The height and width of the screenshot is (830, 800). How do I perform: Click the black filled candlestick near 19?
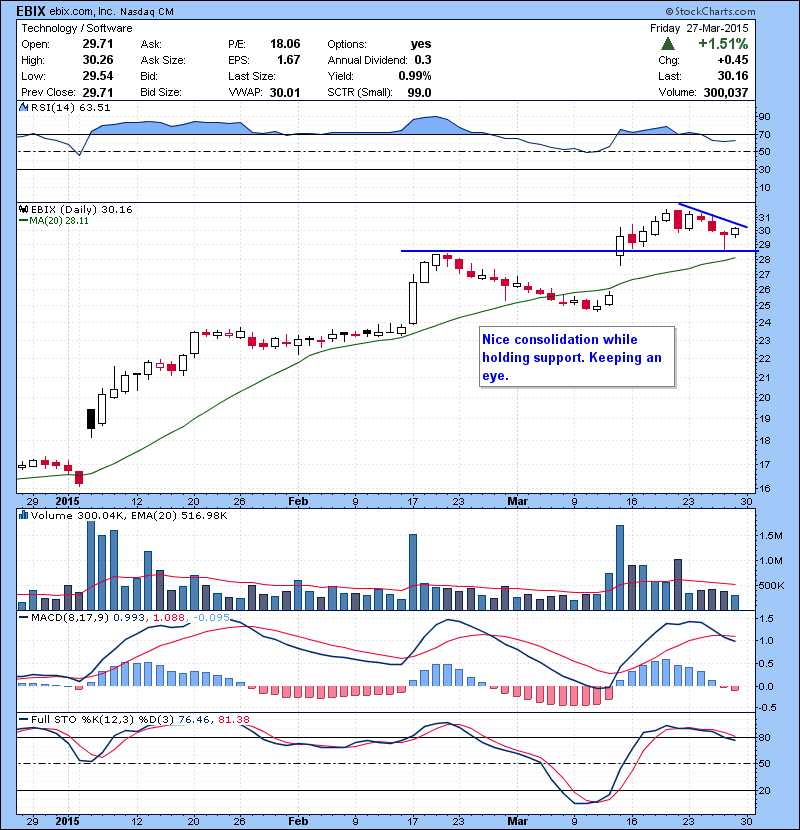(x=91, y=419)
